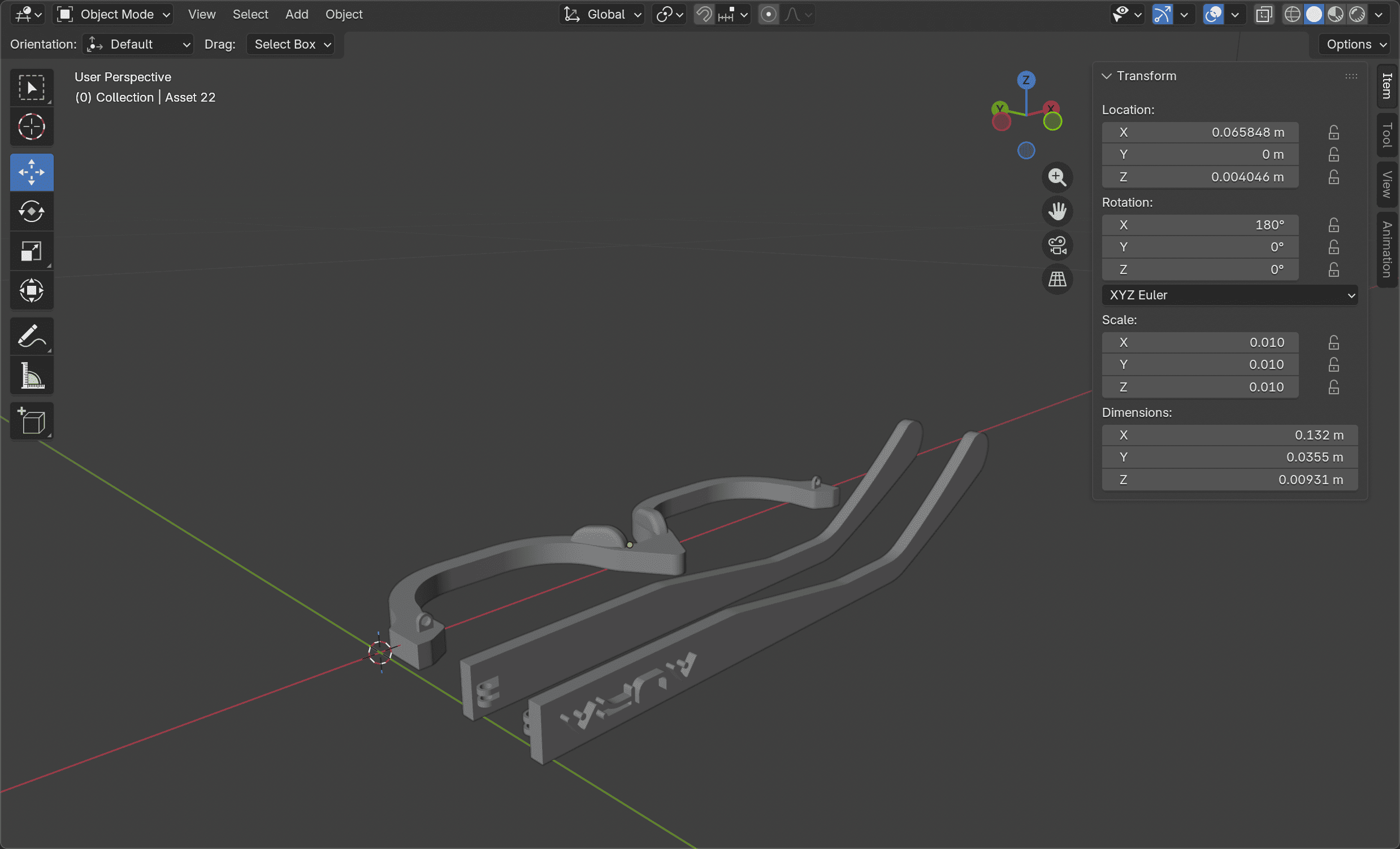Screen dimensions: 1400x849
Task: Switch to orthographic grid view icon
Action: pos(1057,280)
